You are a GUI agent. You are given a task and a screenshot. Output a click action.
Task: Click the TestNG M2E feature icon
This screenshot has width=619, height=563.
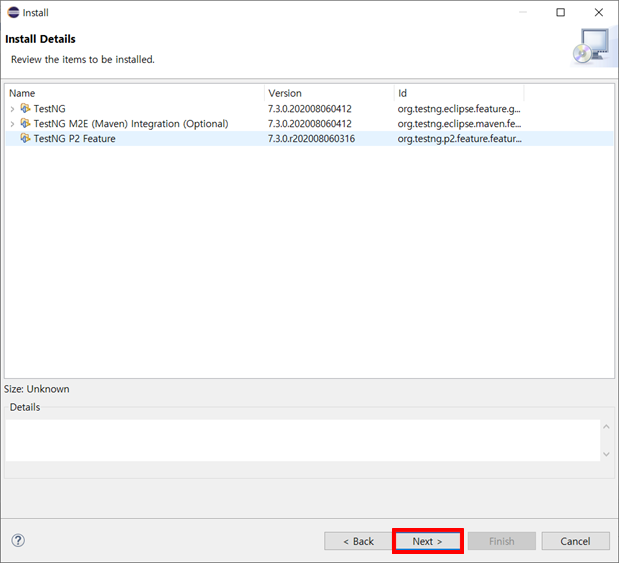[x=25, y=123]
